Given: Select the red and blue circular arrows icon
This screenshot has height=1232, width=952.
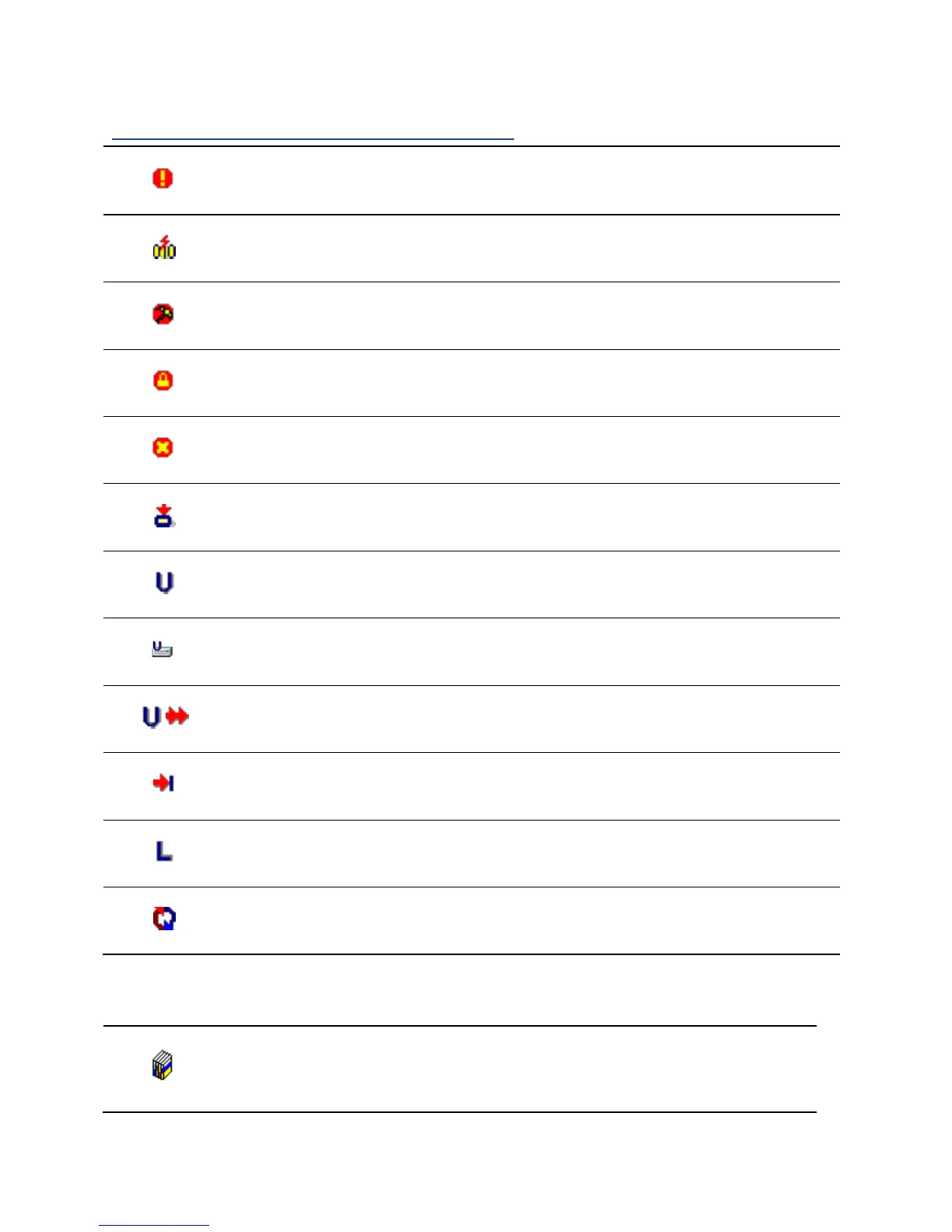Looking at the screenshot, I should coord(164,919).
